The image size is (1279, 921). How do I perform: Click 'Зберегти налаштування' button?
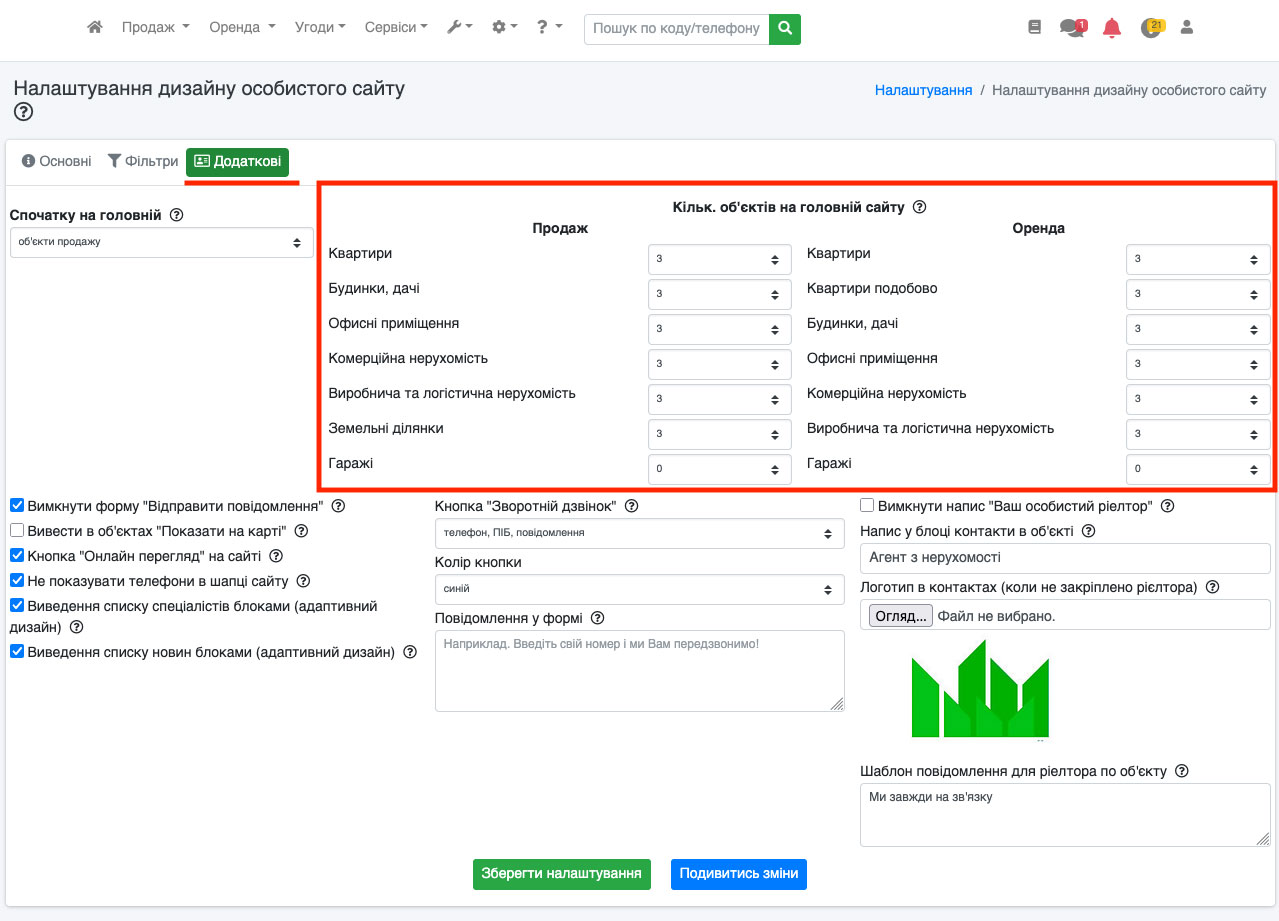tap(561, 873)
